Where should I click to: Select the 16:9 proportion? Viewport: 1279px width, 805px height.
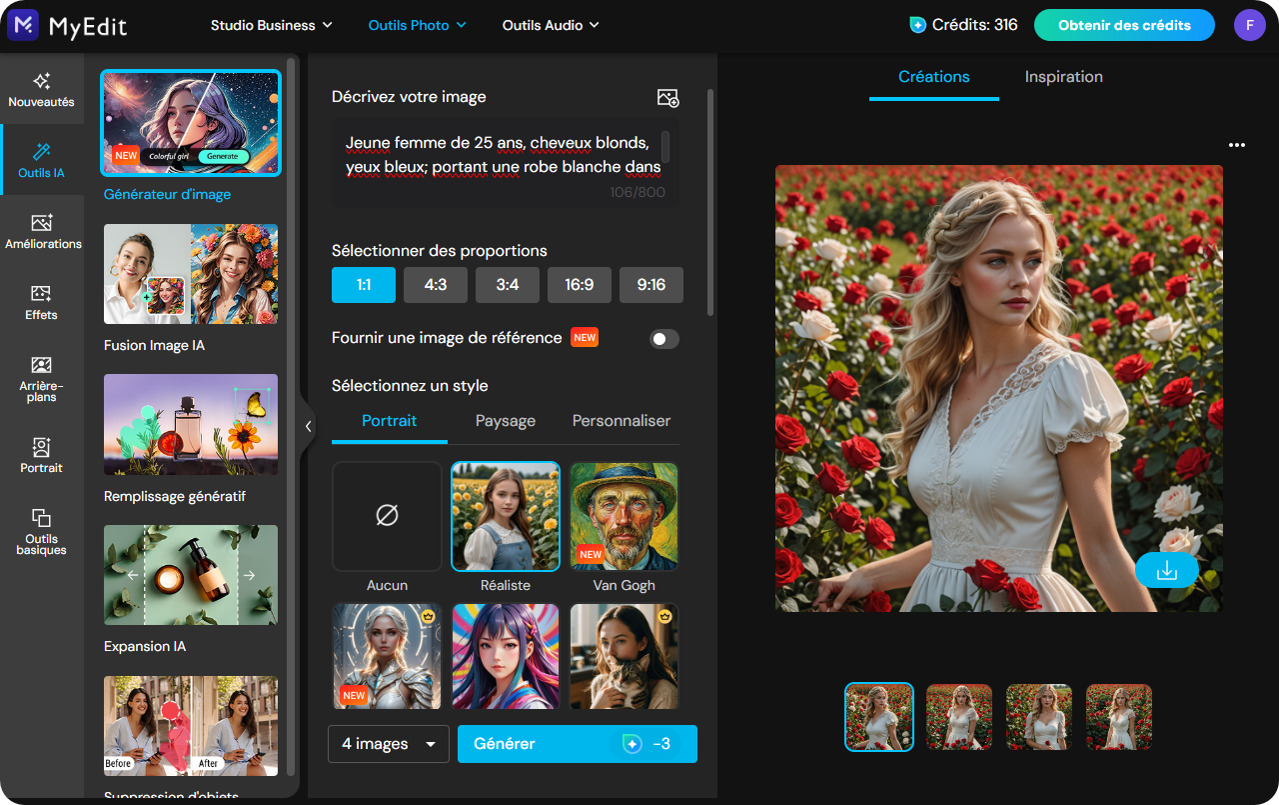pos(579,285)
